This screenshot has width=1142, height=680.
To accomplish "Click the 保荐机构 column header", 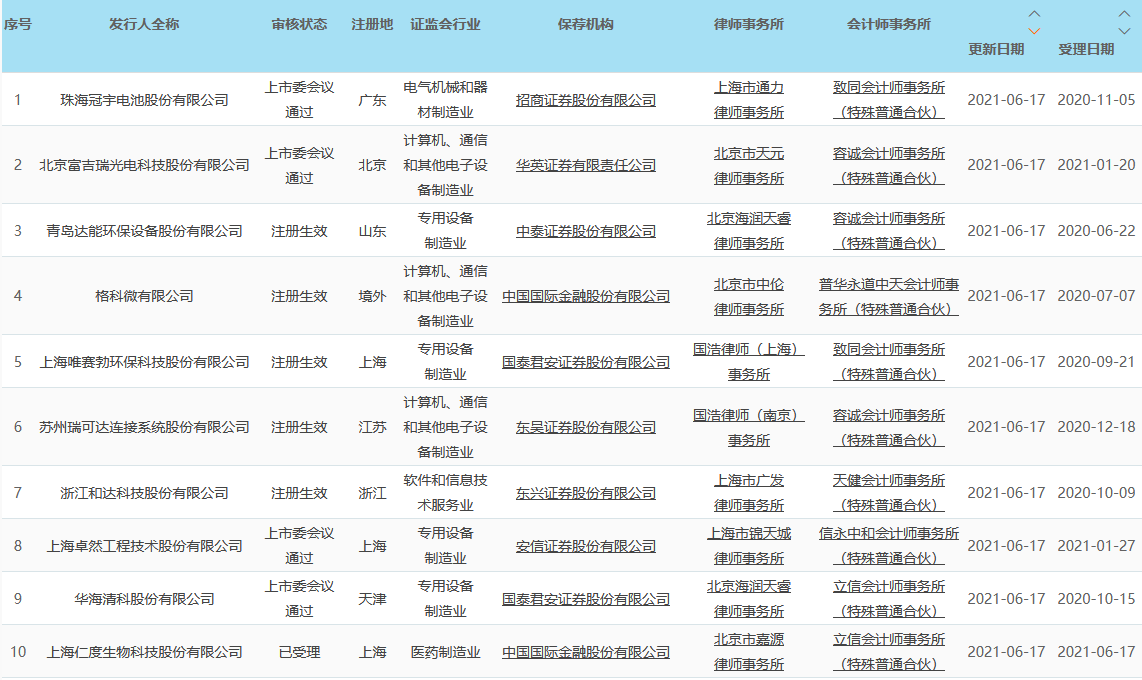I will [586, 25].
